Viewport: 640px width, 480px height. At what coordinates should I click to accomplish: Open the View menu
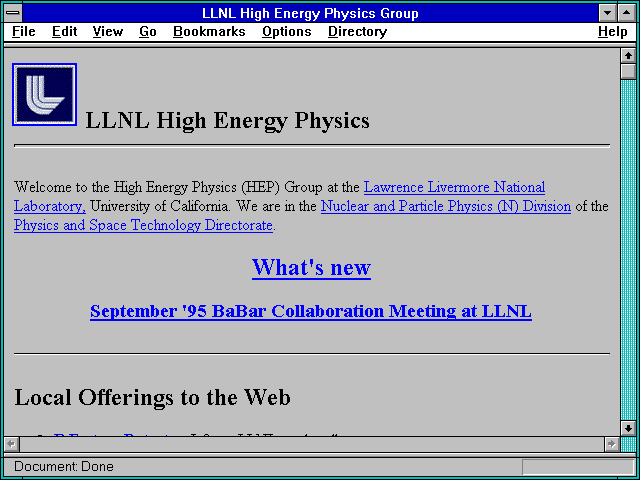(x=108, y=32)
